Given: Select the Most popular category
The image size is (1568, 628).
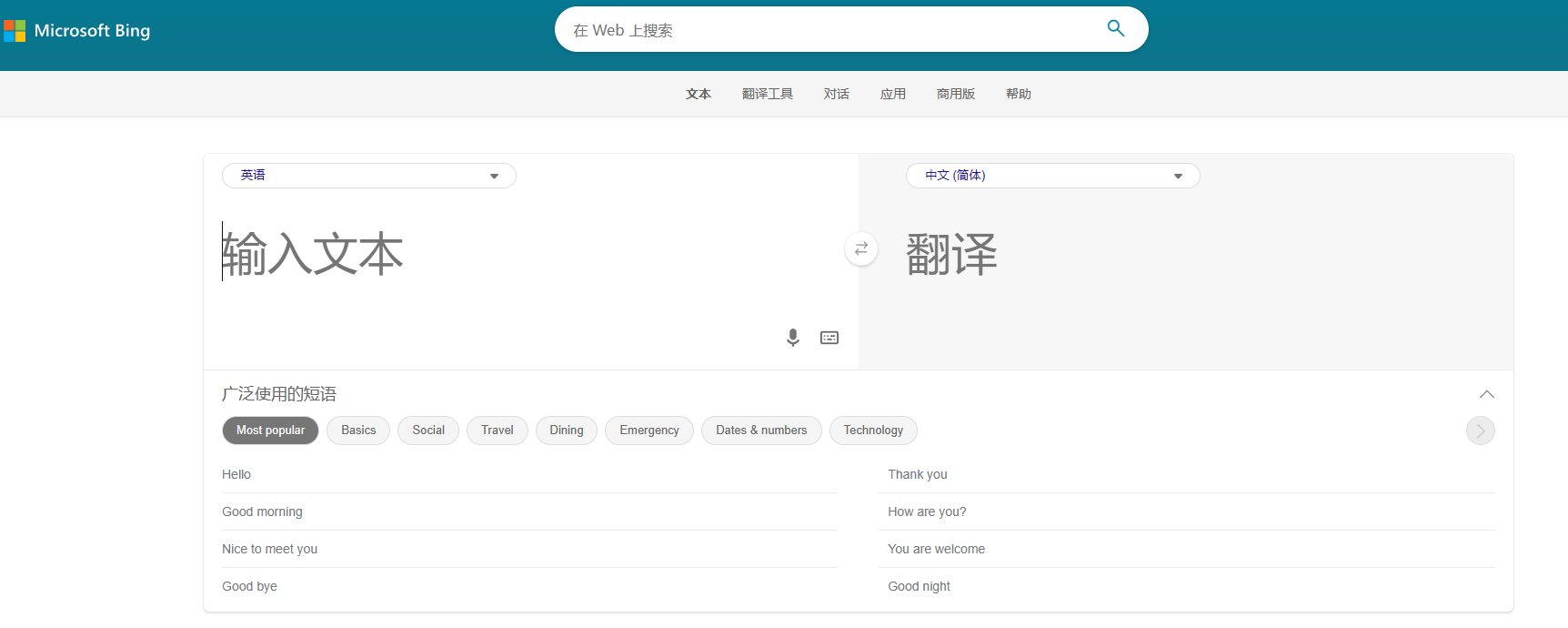Looking at the screenshot, I should coord(270,430).
